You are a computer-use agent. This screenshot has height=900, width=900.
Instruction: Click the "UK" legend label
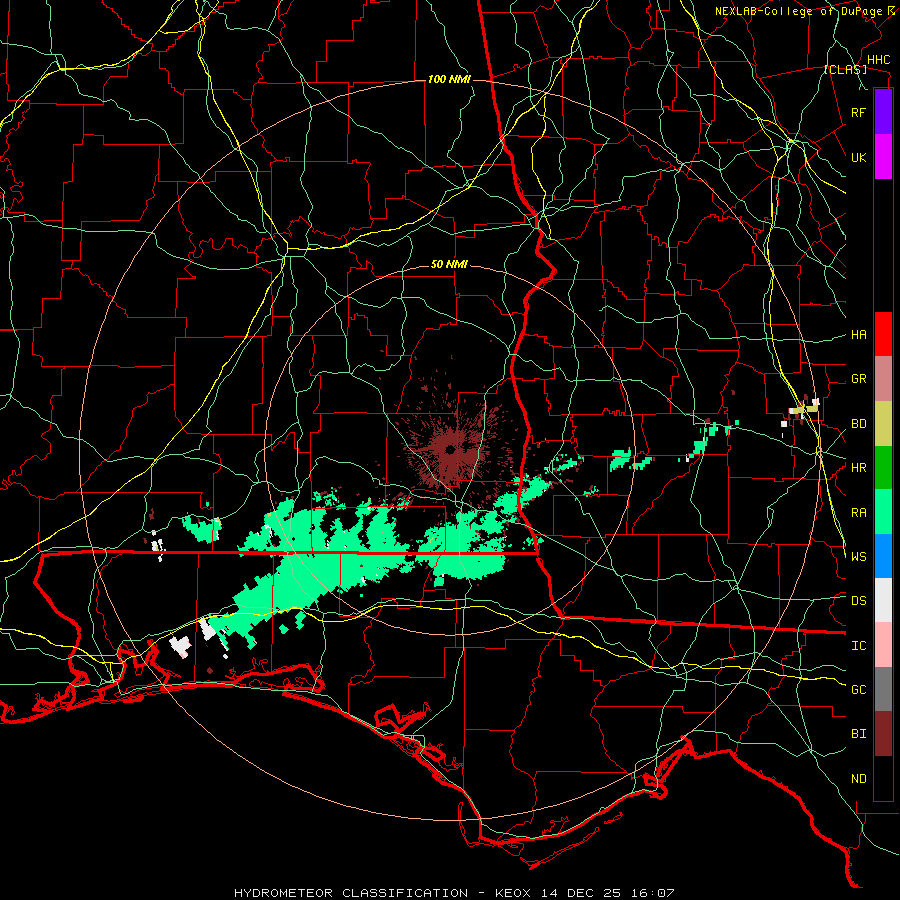pos(858,157)
